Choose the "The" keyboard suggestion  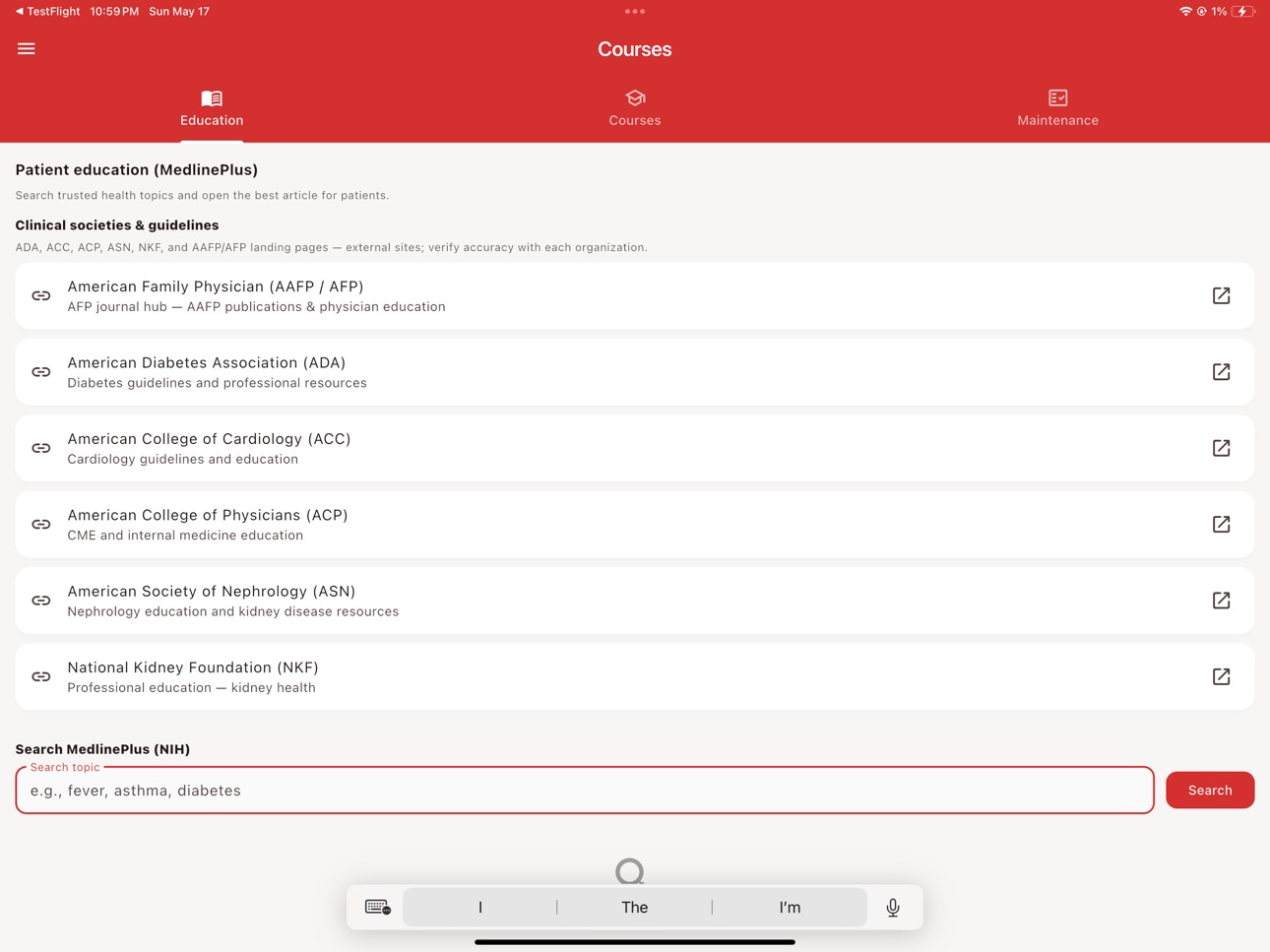[635, 907]
